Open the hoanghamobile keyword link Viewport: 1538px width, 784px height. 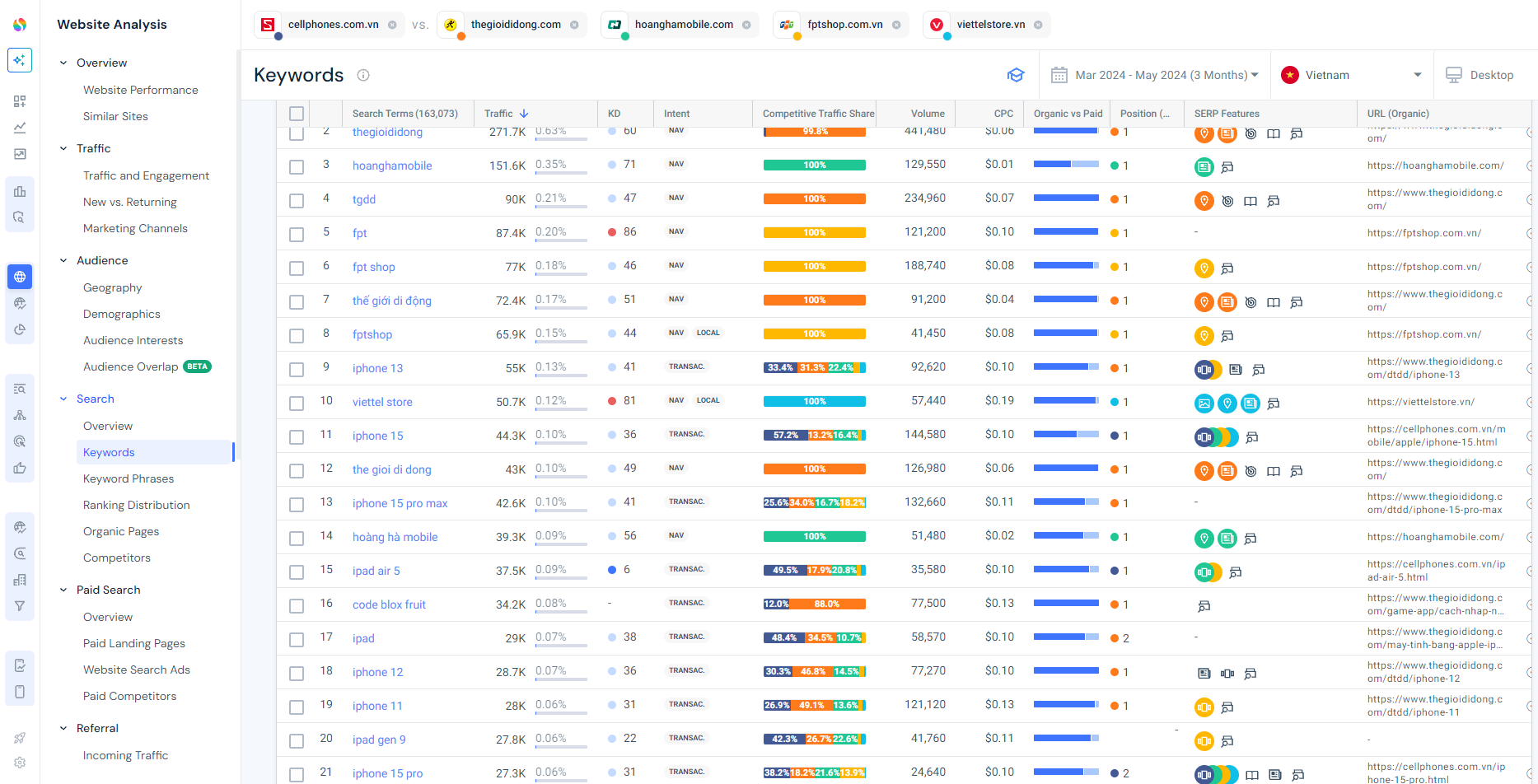tap(392, 166)
